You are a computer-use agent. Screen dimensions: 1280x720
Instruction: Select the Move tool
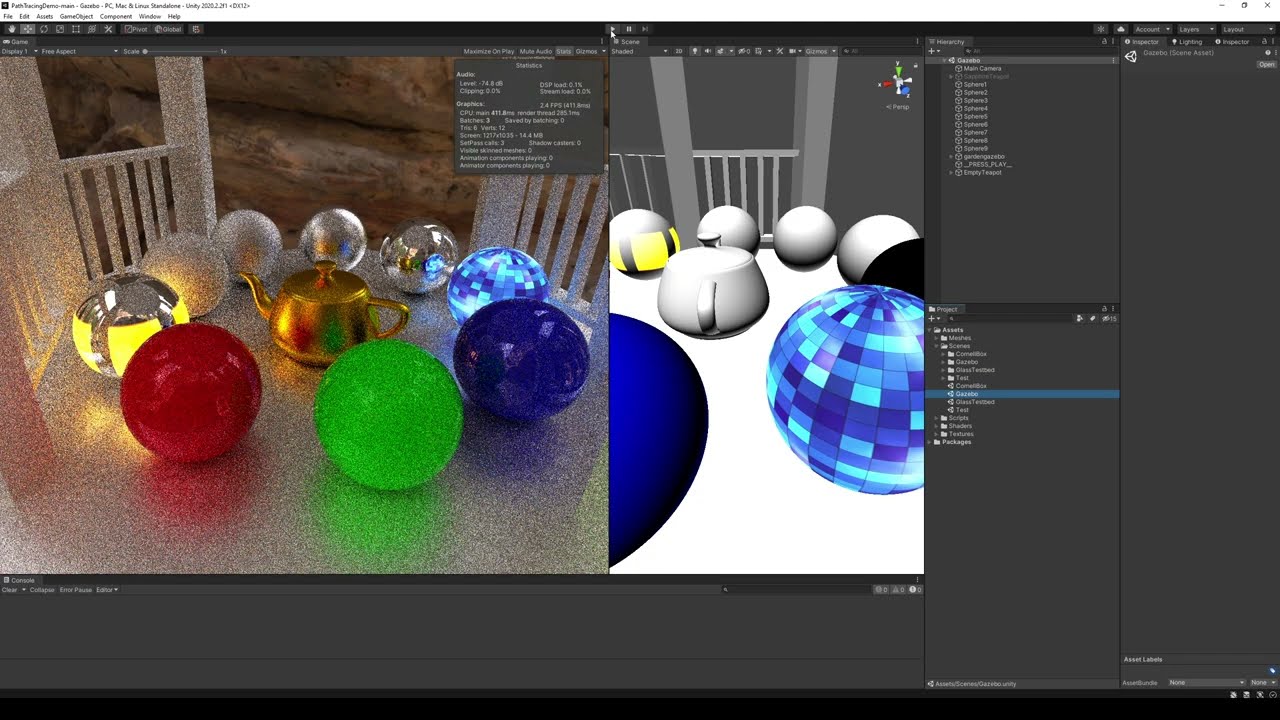coord(28,29)
